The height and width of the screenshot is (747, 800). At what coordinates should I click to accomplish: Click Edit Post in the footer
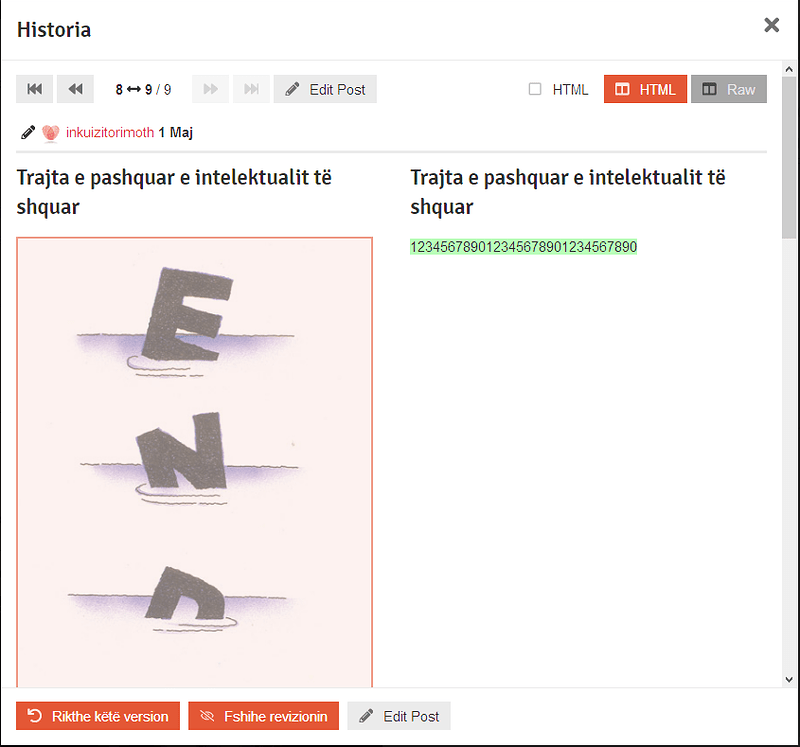click(x=399, y=716)
